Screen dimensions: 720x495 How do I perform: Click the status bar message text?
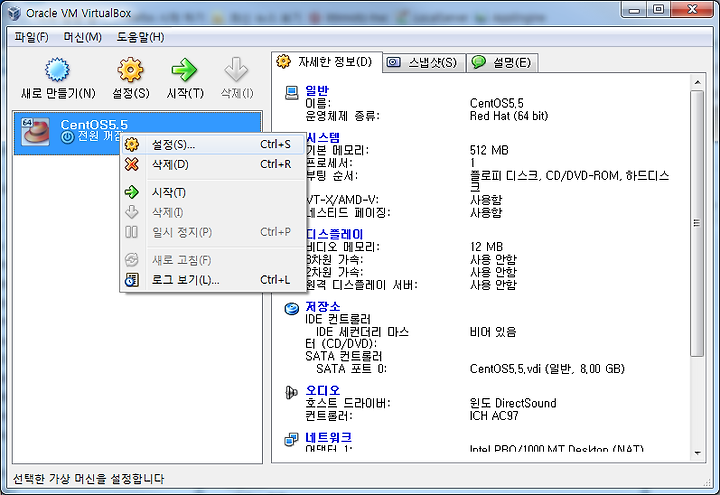click(88, 479)
